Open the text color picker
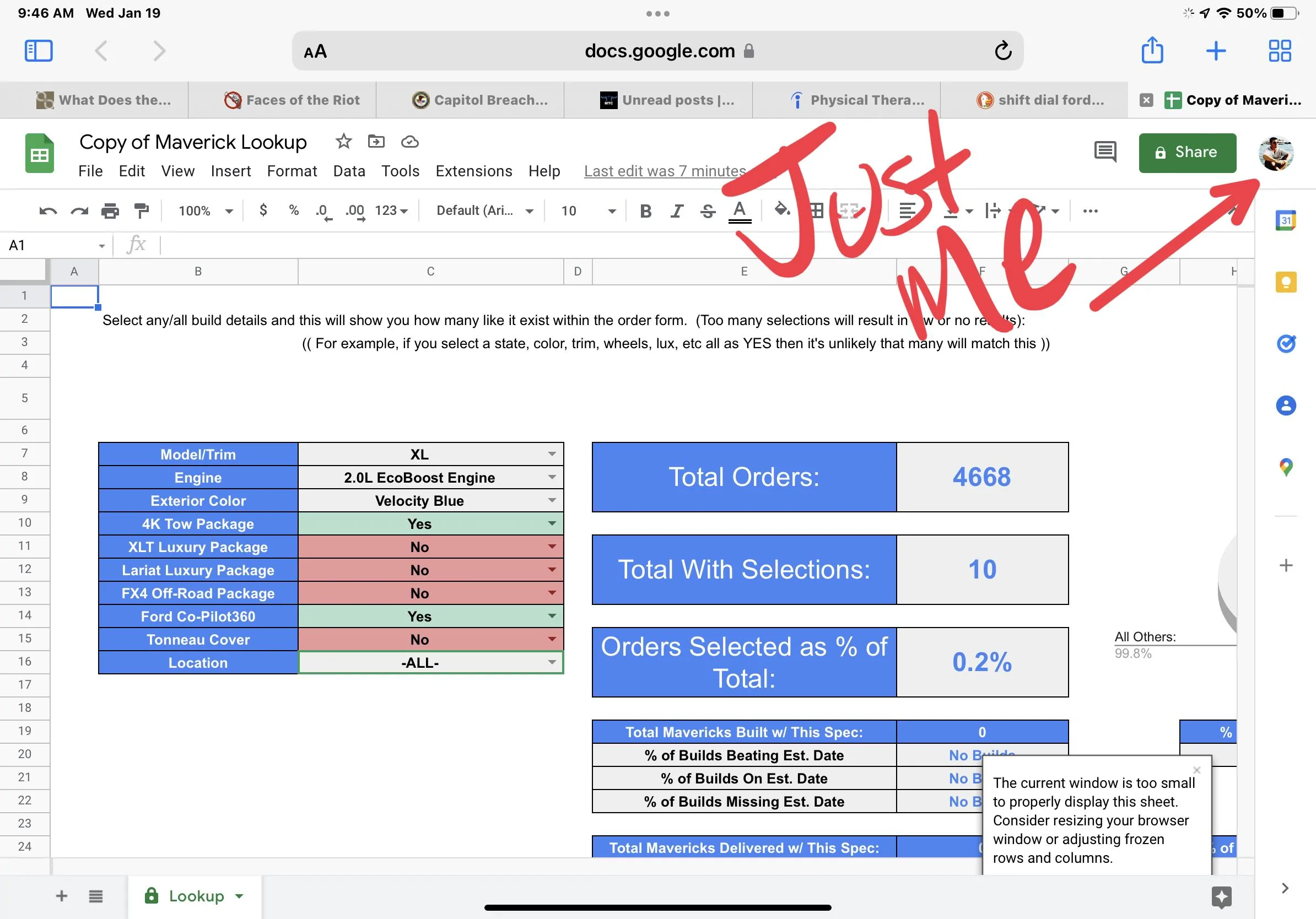The image size is (1316, 919). (740, 212)
